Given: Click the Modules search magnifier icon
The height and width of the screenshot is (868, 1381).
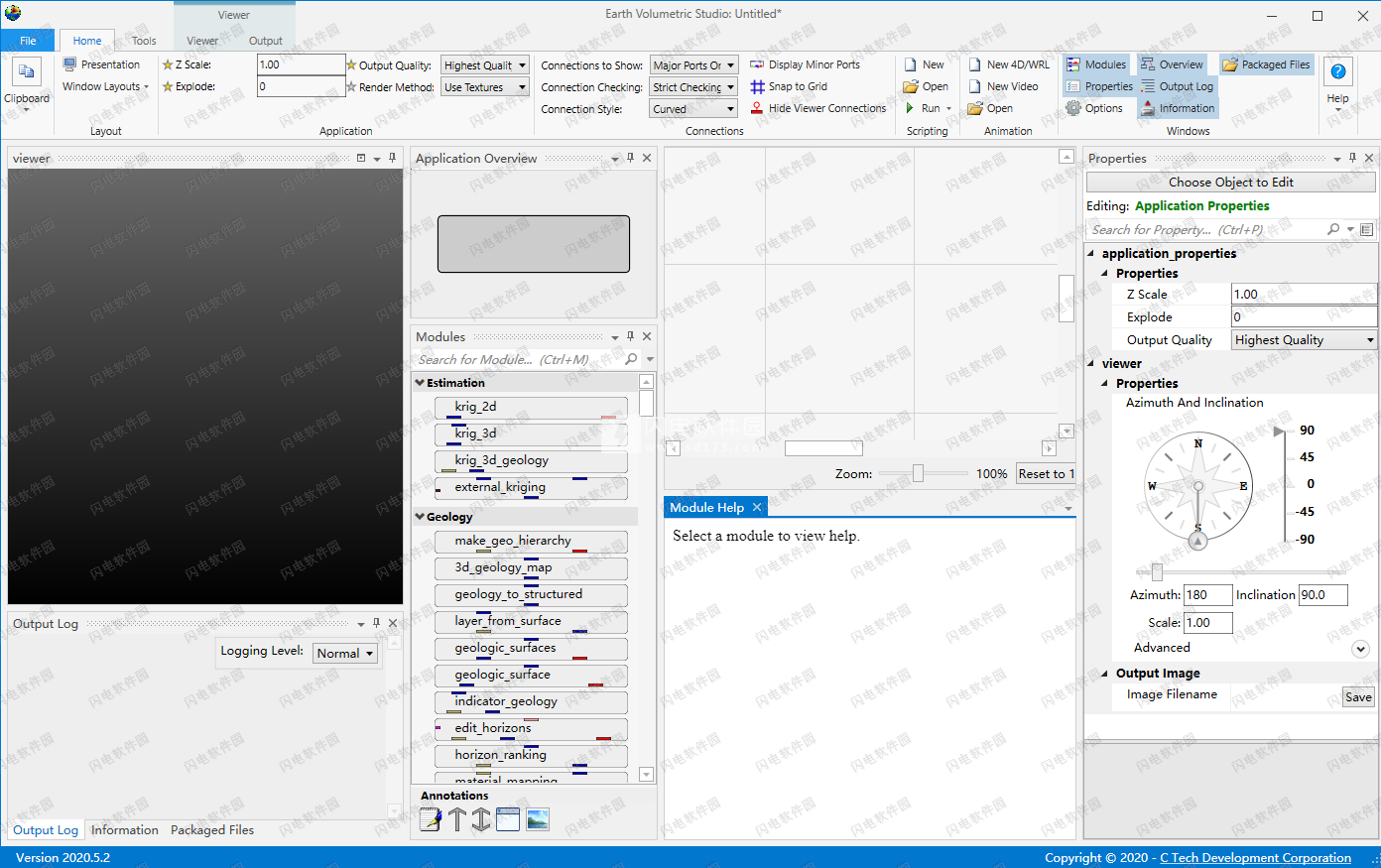Looking at the screenshot, I should (x=631, y=359).
